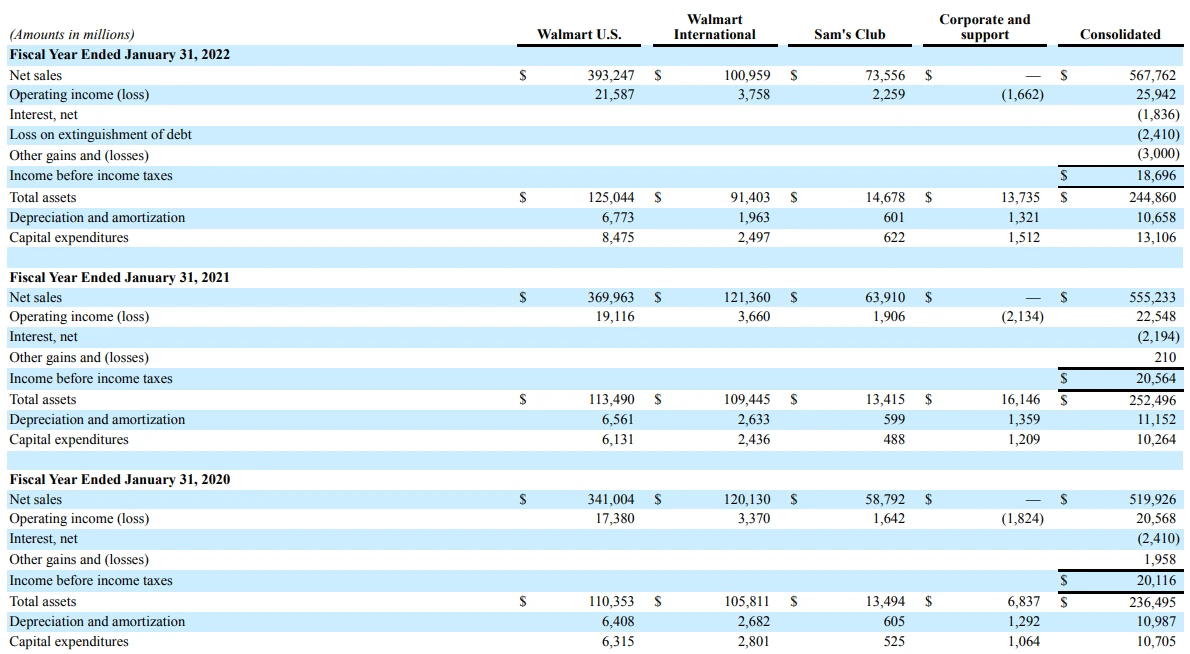The image size is (1190, 654).
Task: Select income before taxes value 18,696
Action: 1156,176
